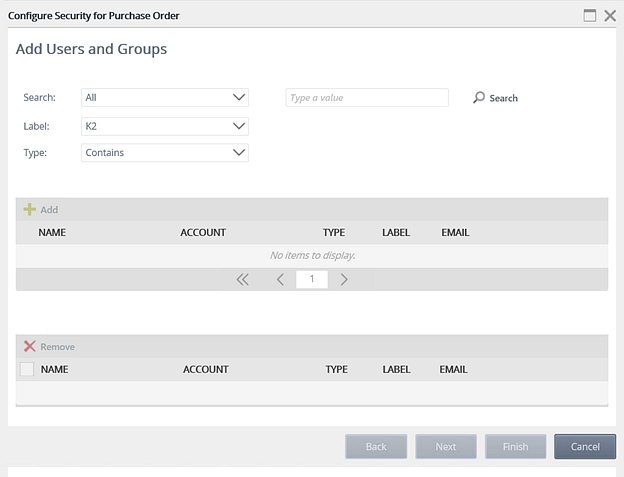
Task: Click the red X Remove icon
Action: point(29,346)
